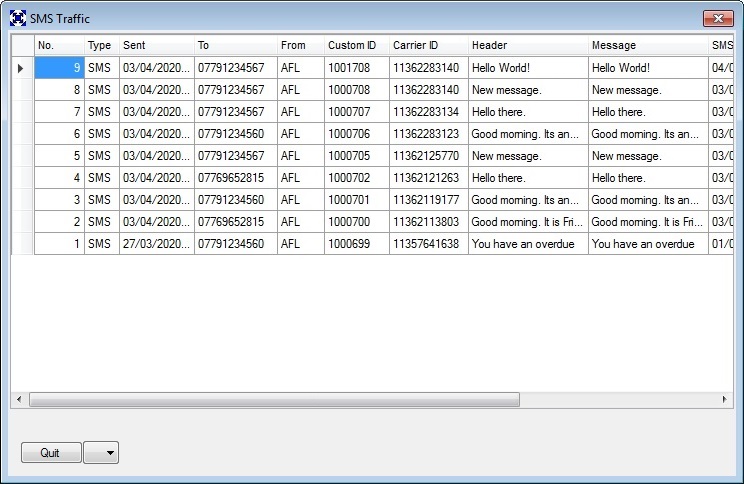
Task: Click the horizontal scrollbar thumb
Action: point(274,399)
